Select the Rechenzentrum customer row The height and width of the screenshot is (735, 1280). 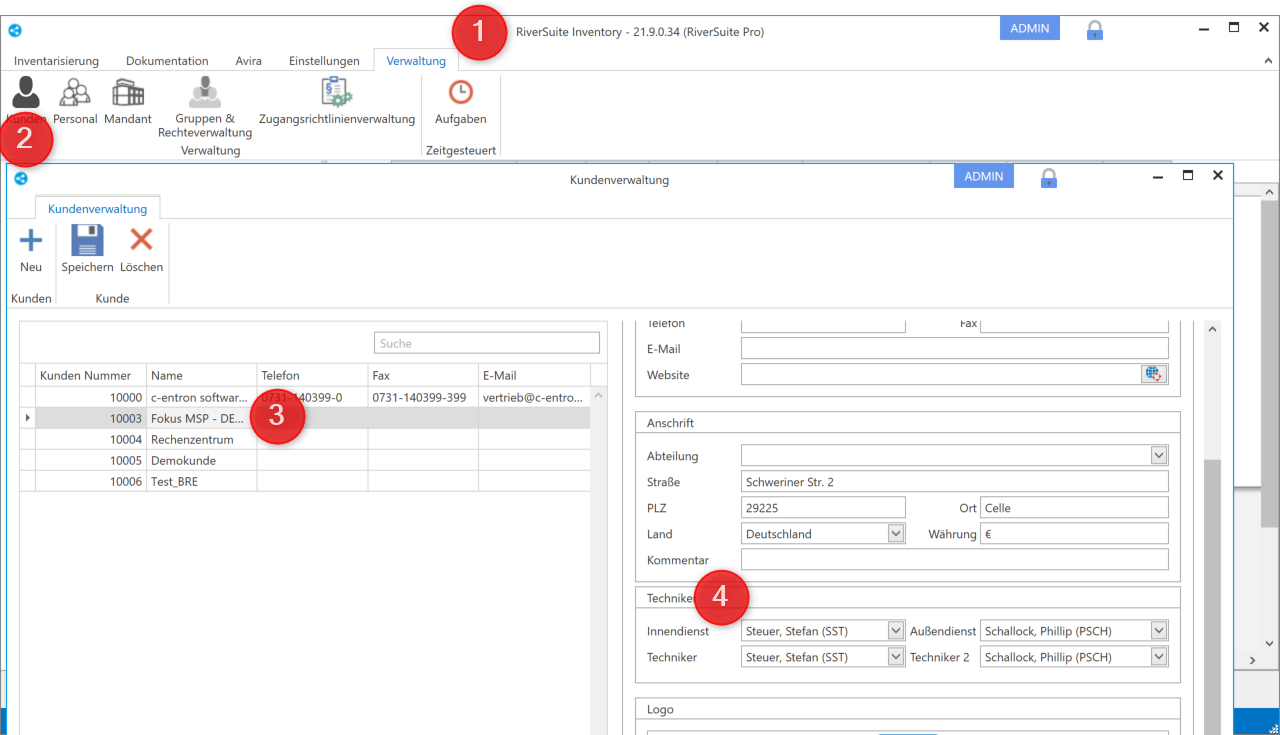[305, 439]
